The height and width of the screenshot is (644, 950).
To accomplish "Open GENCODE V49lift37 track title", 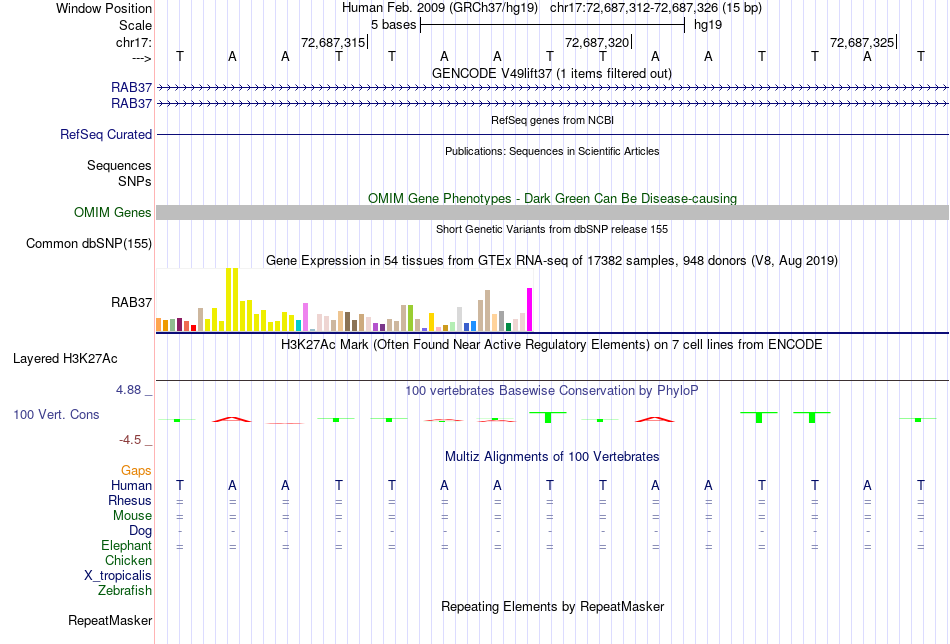I will click(552, 73).
